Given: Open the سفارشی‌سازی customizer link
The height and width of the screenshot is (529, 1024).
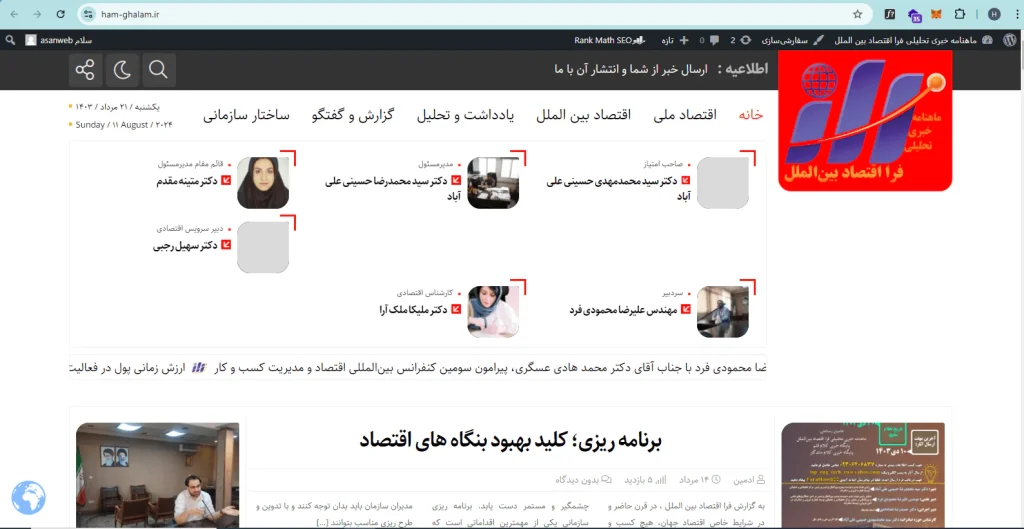Looking at the screenshot, I should 793,40.
